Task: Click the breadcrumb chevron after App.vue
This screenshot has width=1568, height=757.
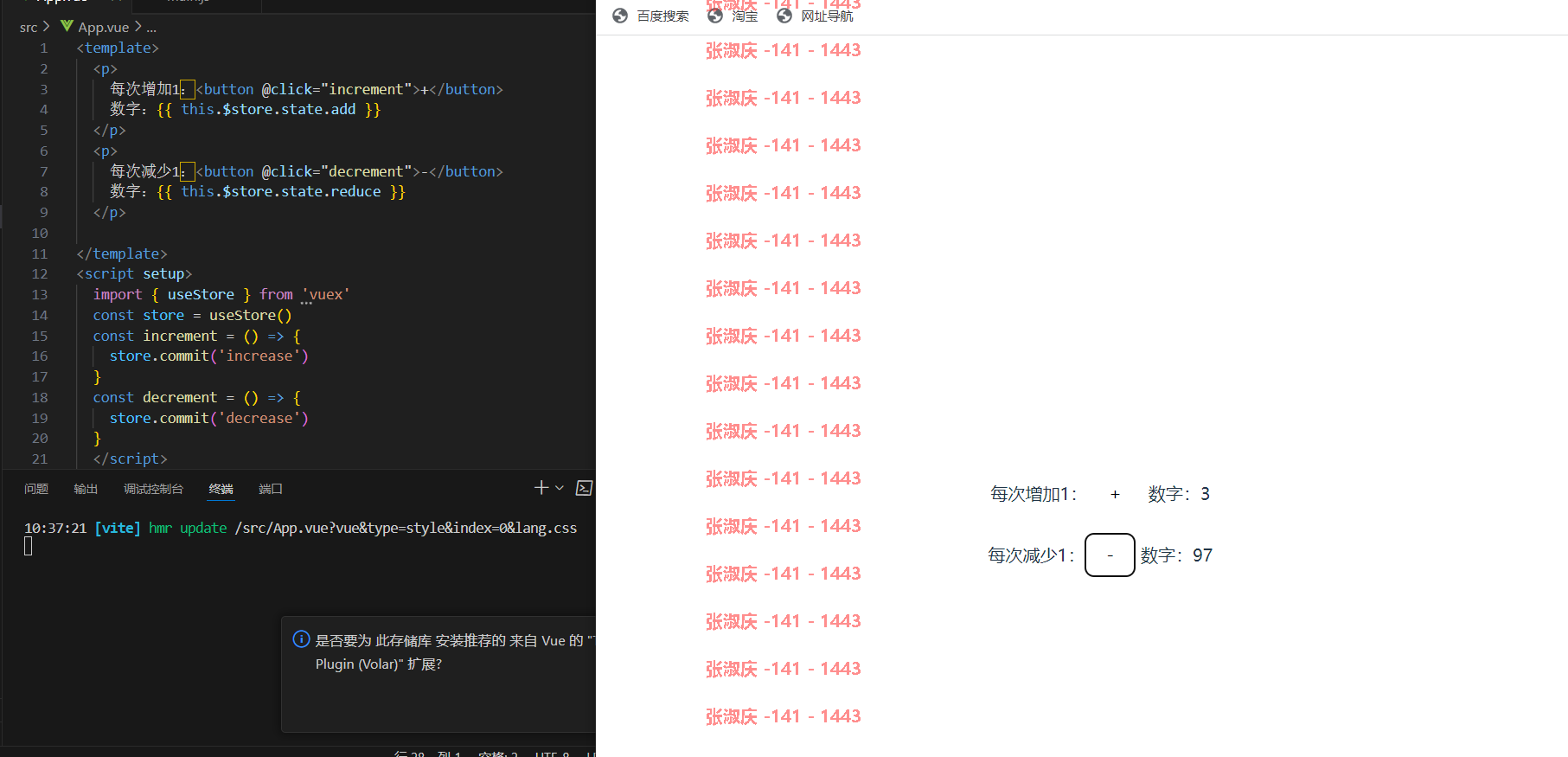Action: click(138, 27)
